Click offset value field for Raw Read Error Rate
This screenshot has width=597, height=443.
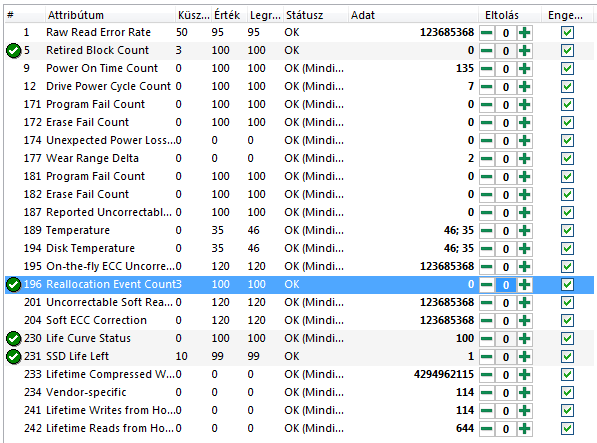[x=506, y=33]
